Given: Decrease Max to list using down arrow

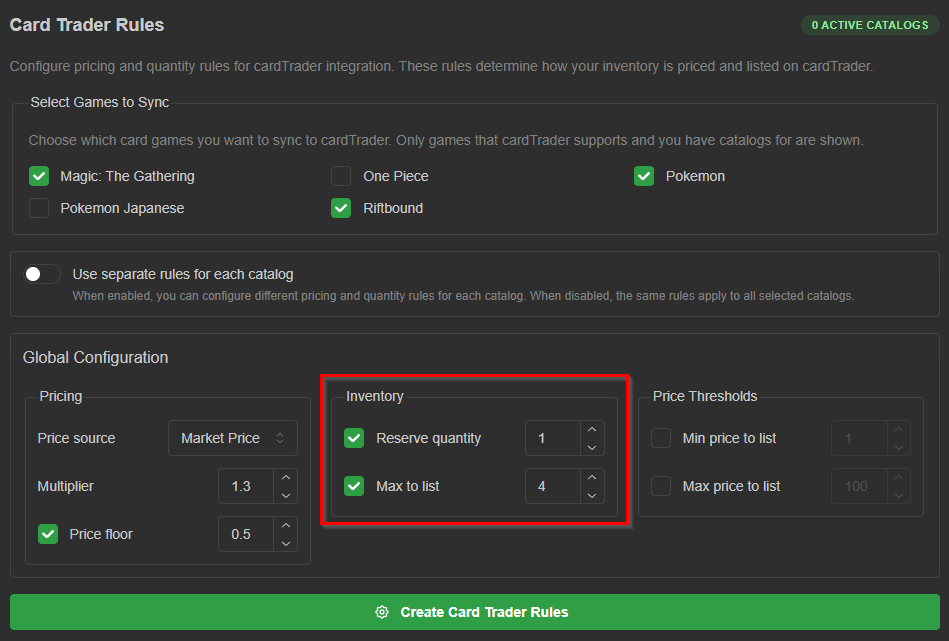Looking at the screenshot, I should coord(592,495).
